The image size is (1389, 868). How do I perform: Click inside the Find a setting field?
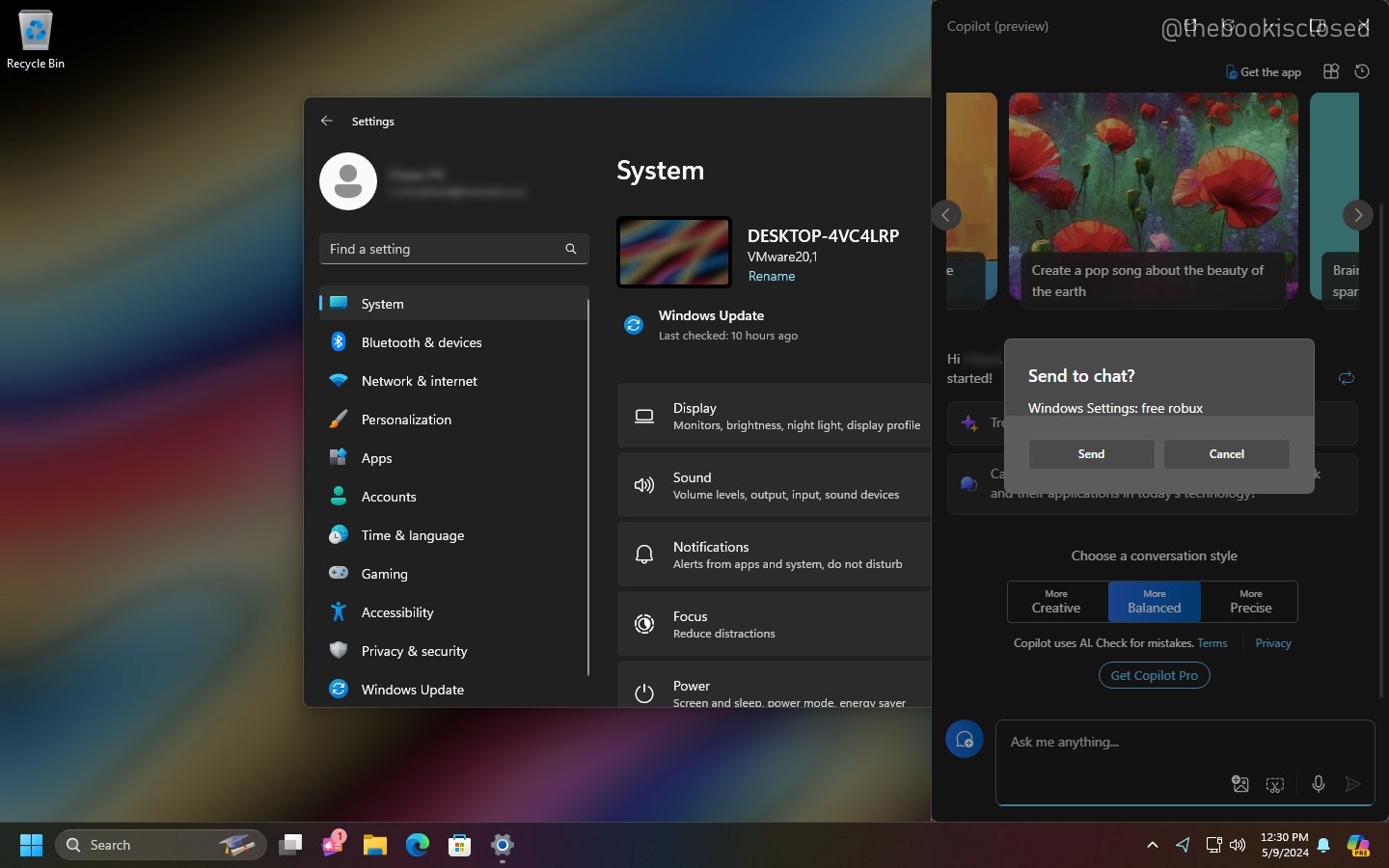[453, 249]
